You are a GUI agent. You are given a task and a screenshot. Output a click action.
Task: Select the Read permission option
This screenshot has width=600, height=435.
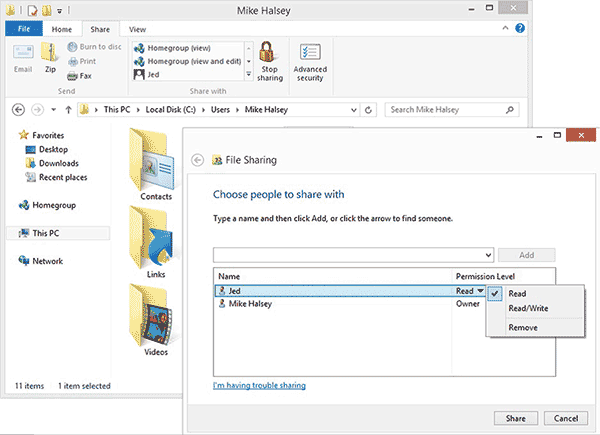coord(517,293)
